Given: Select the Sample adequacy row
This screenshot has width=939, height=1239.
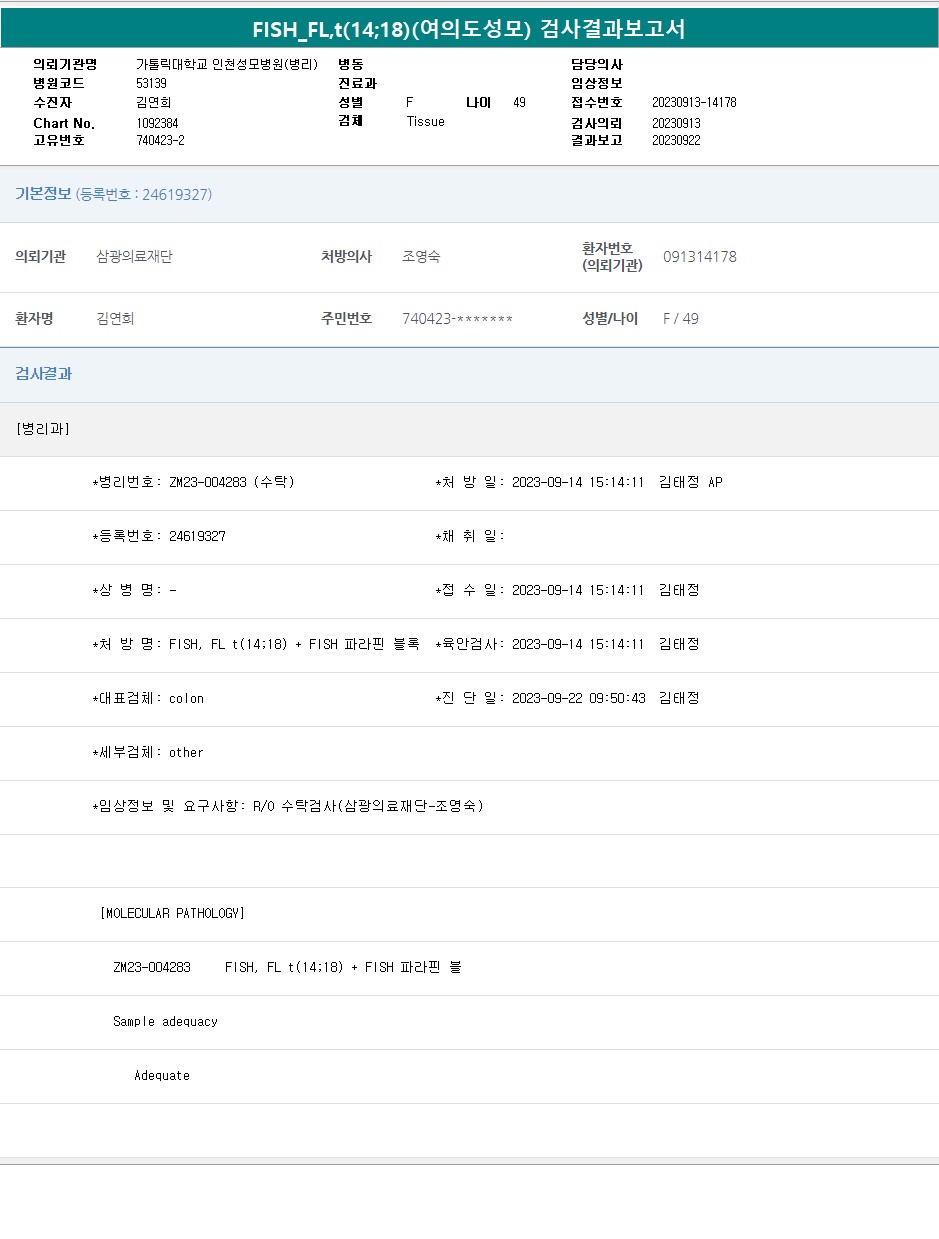Looking at the screenshot, I should pyautogui.click(x=165, y=1021).
